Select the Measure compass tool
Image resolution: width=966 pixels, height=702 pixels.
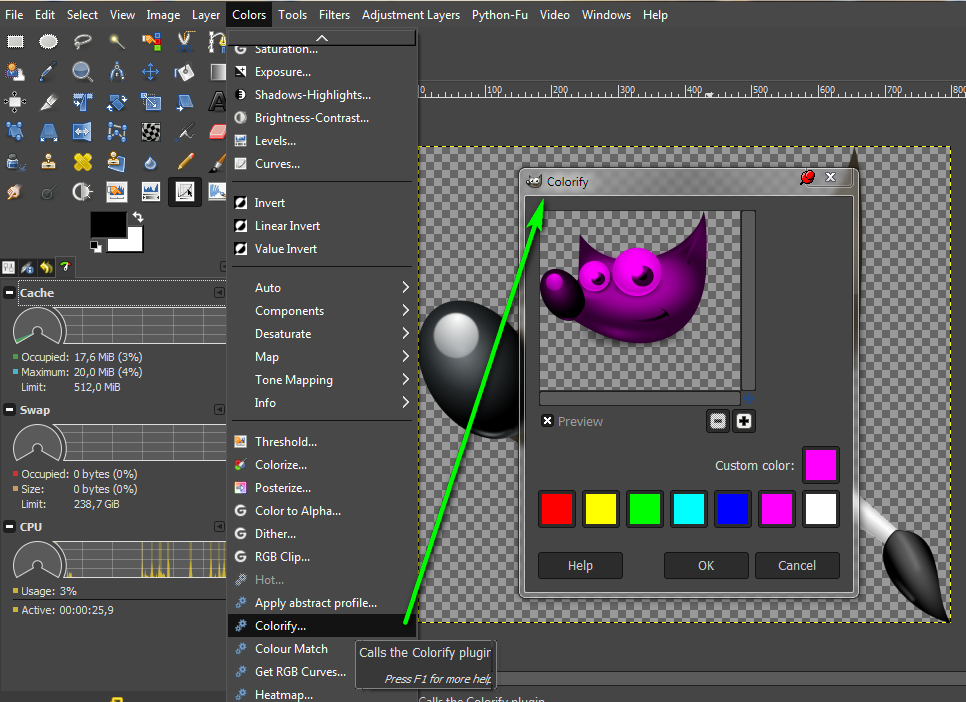point(116,71)
